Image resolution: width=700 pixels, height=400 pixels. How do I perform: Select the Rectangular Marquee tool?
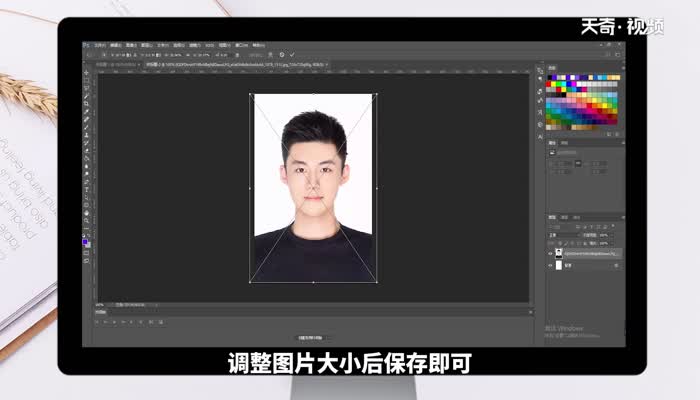click(86, 80)
